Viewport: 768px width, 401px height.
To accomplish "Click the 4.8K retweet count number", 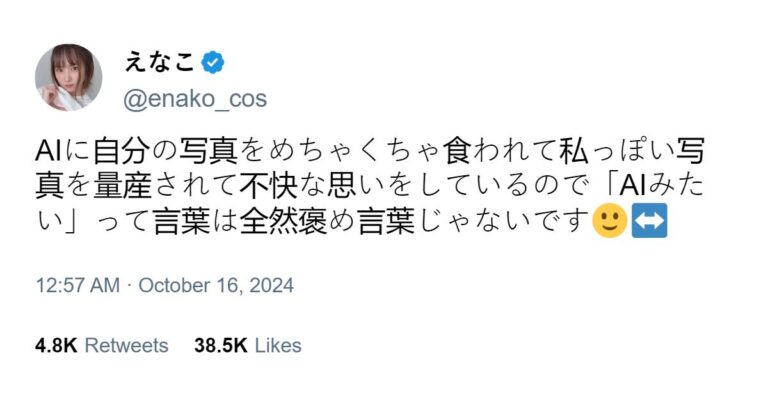I will (56, 346).
